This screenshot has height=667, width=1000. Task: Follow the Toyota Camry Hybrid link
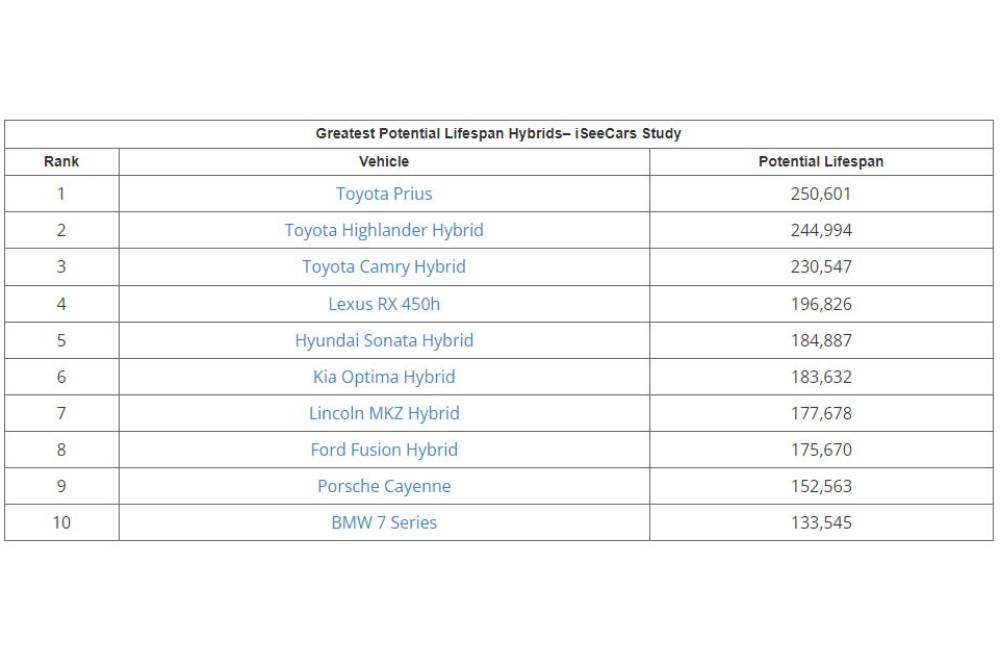point(384,267)
